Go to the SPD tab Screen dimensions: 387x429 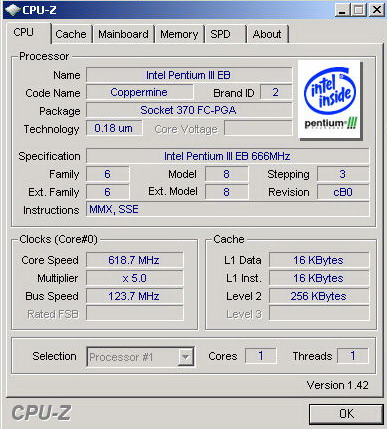(225, 34)
